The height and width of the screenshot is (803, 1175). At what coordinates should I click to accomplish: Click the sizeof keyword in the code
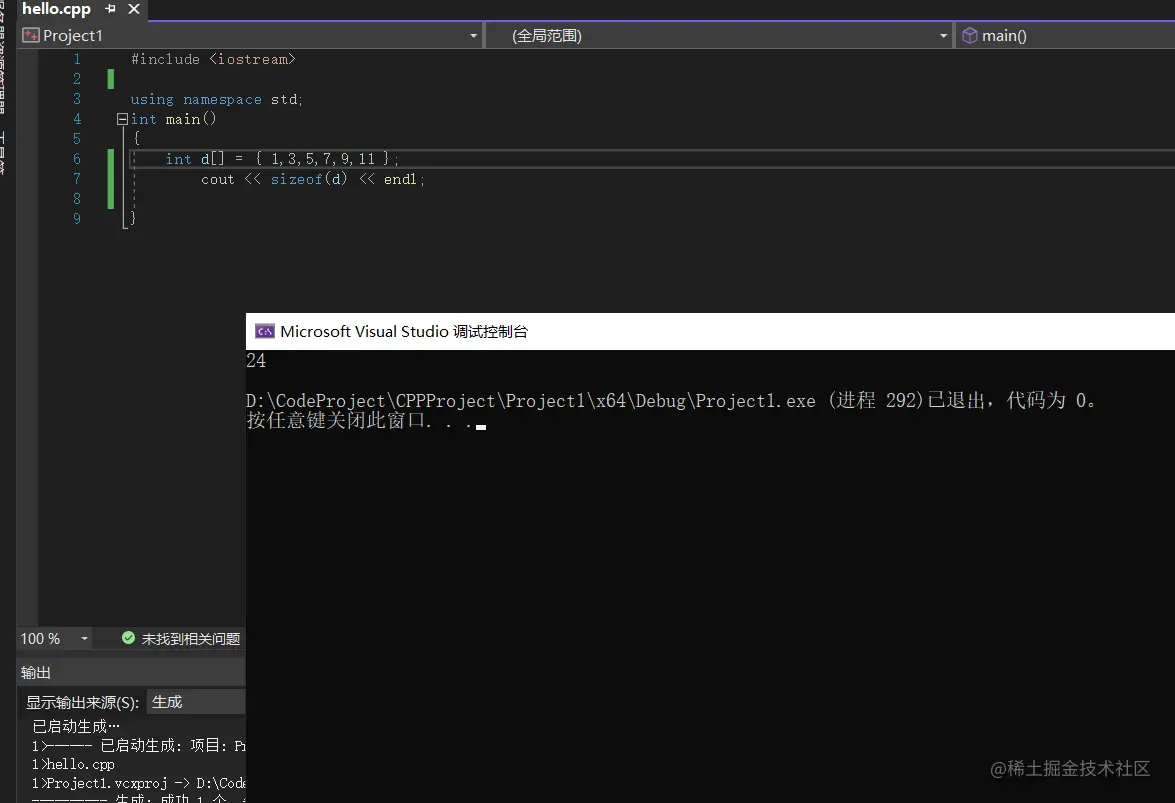pos(297,179)
